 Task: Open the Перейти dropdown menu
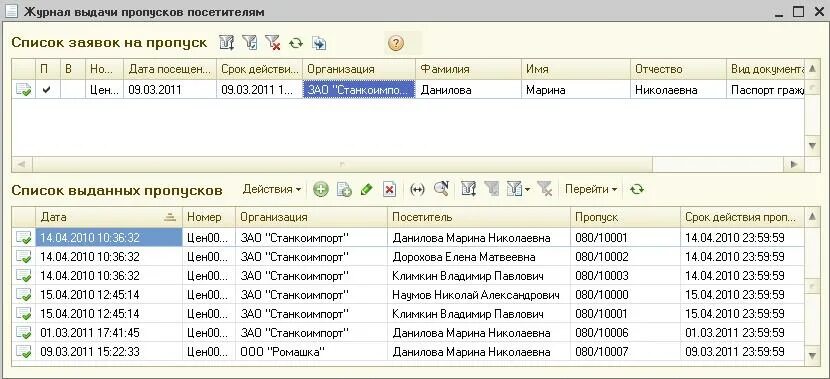tap(591, 189)
